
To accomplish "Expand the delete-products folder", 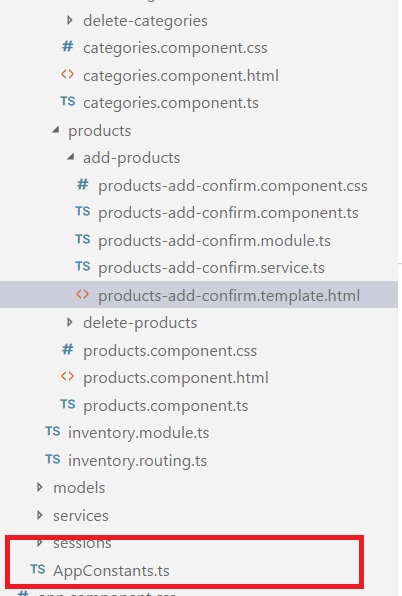I will [x=70, y=322].
